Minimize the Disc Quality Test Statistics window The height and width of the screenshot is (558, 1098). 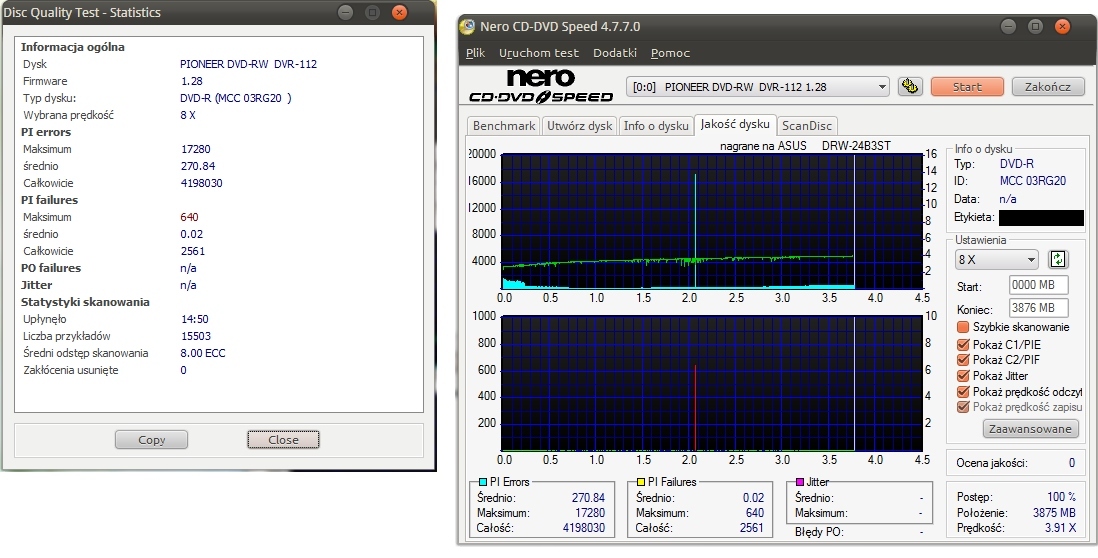click(x=345, y=12)
